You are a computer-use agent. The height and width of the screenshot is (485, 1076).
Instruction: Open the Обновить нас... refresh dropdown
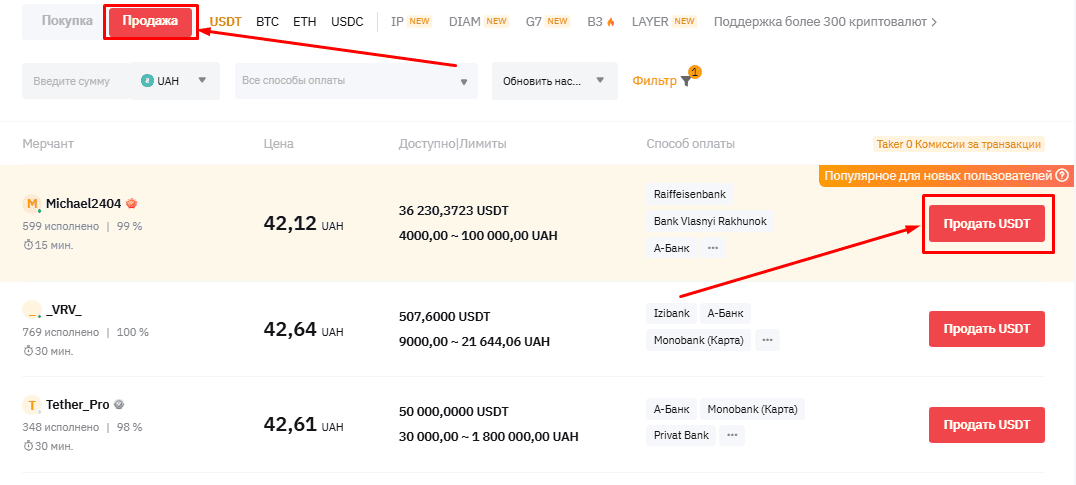coord(554,81)
